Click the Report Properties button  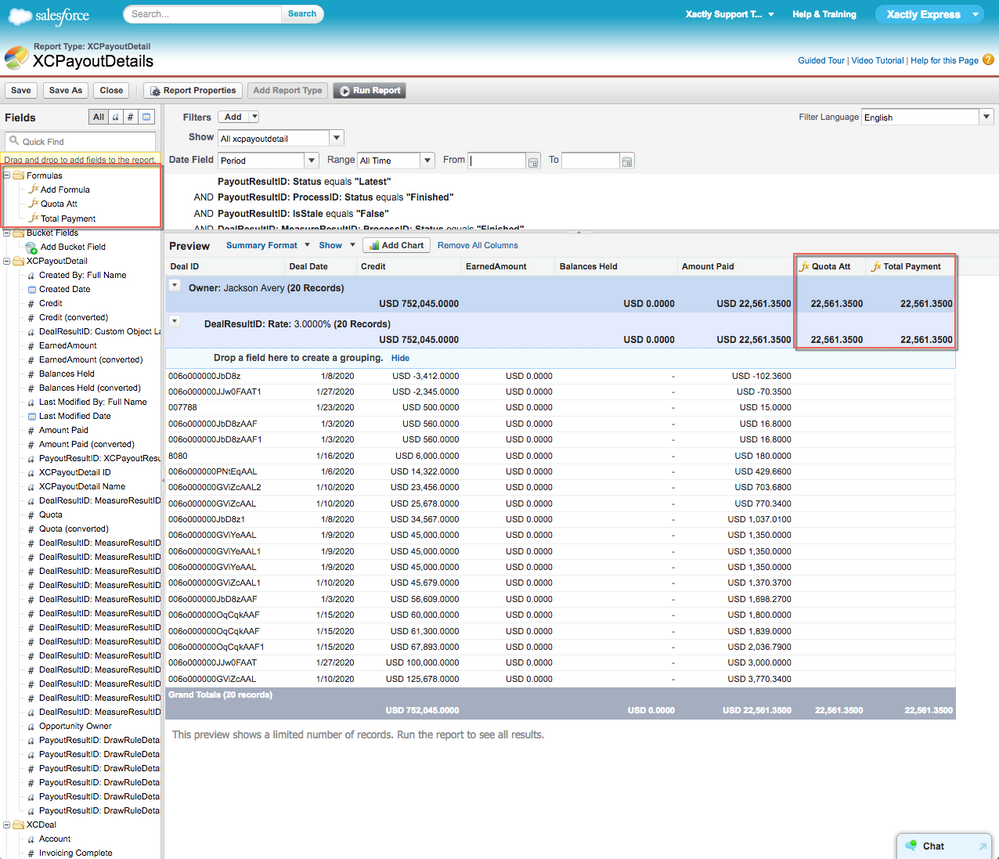pyautogui.click(x=193, y=90)
